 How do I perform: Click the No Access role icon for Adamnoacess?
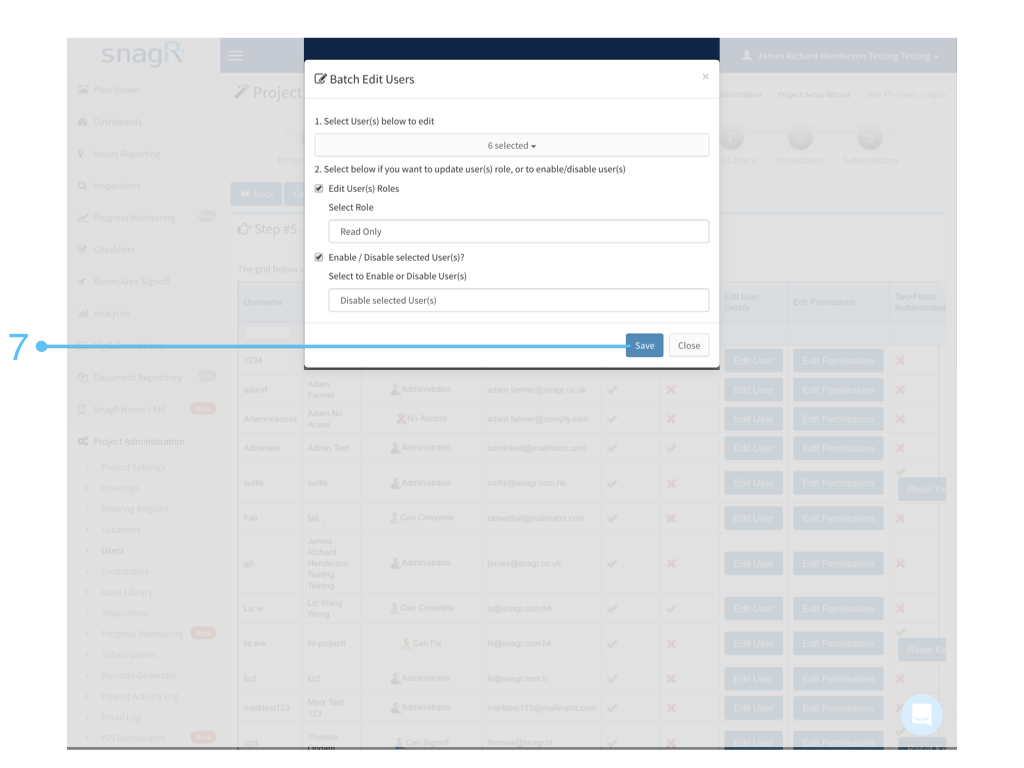click(x=401, y=418)
